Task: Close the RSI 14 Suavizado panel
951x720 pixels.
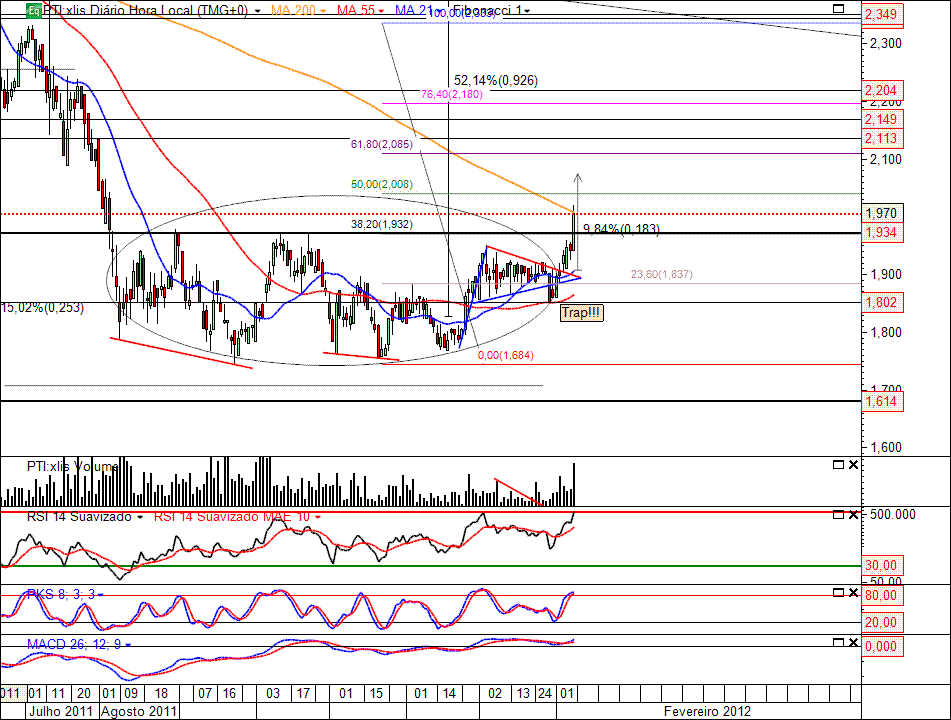Action: click(853, 514)
